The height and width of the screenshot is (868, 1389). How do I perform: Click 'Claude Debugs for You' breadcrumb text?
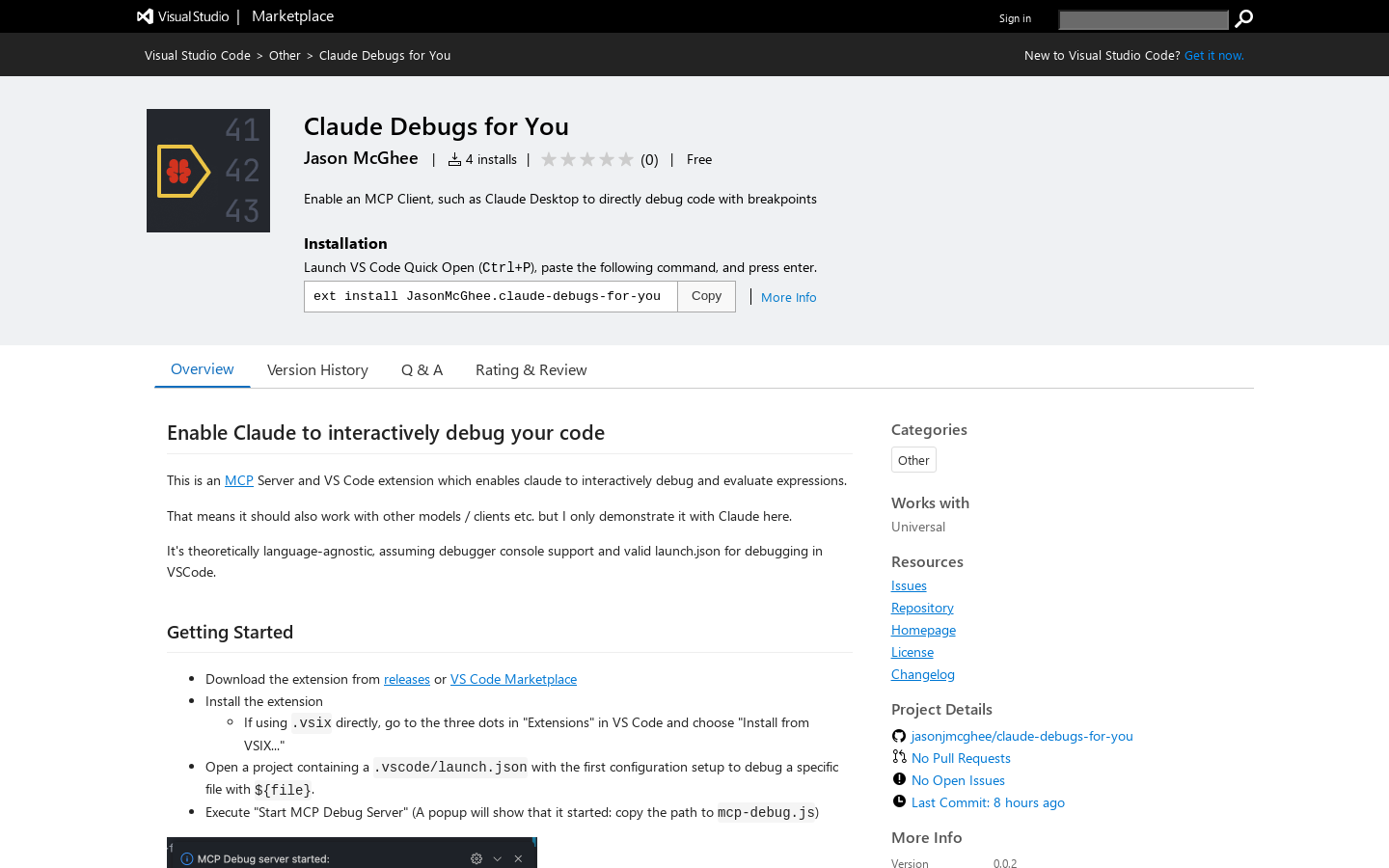[x=385, y=55]
